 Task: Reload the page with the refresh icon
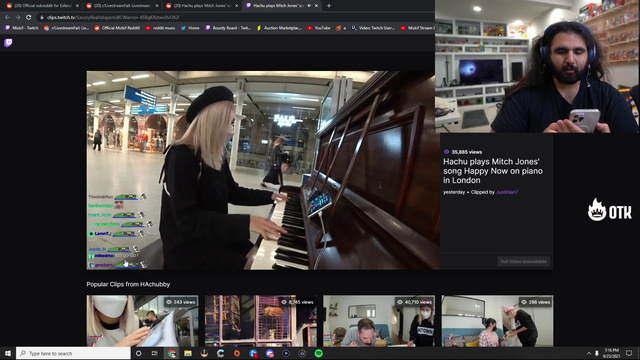[29, 18]
